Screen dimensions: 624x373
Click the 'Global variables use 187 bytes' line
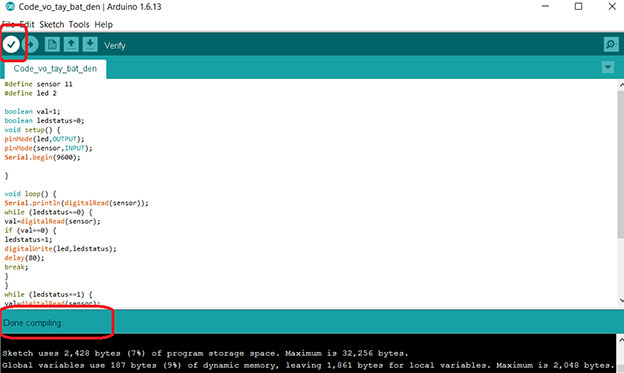(x=308, y=365)
